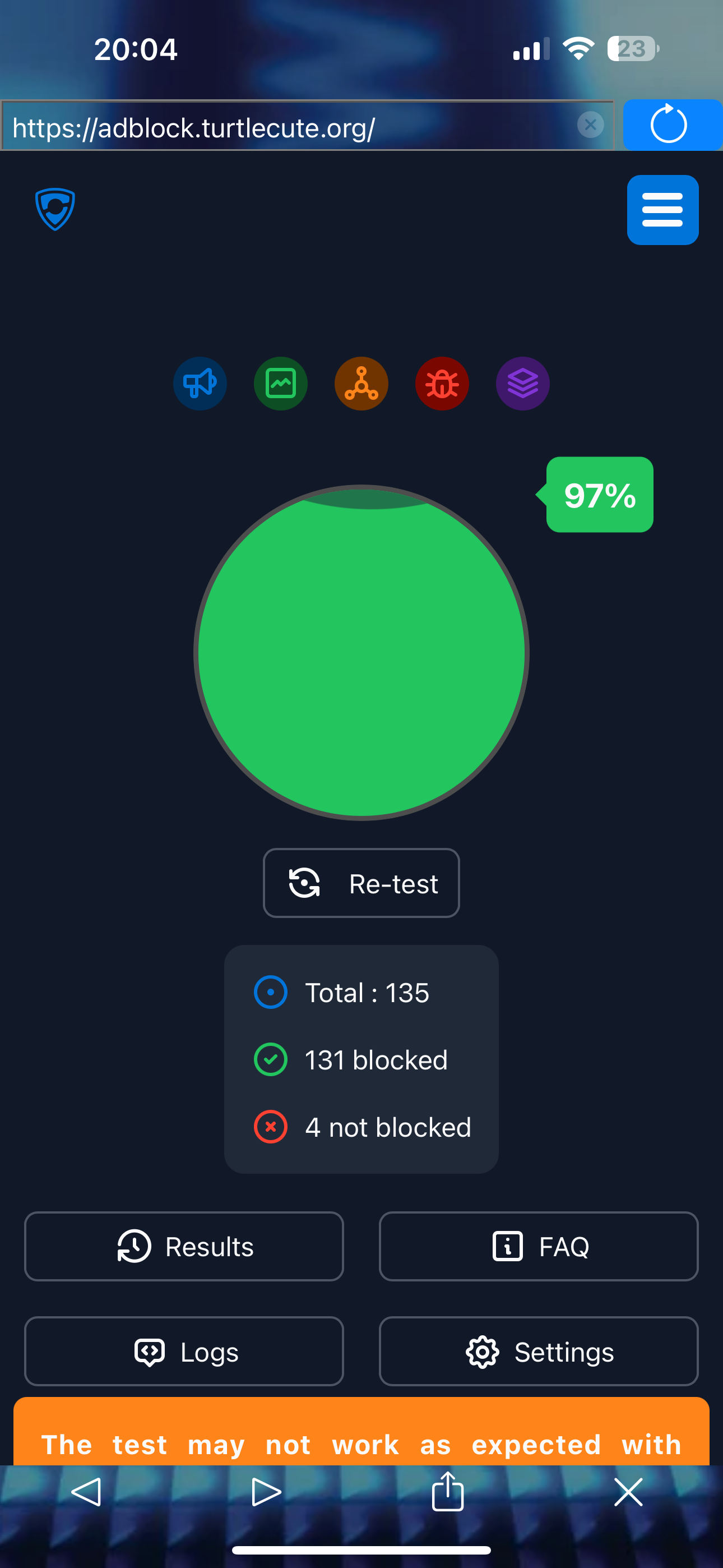Close the browser with the X icon

coord(629,1492)
